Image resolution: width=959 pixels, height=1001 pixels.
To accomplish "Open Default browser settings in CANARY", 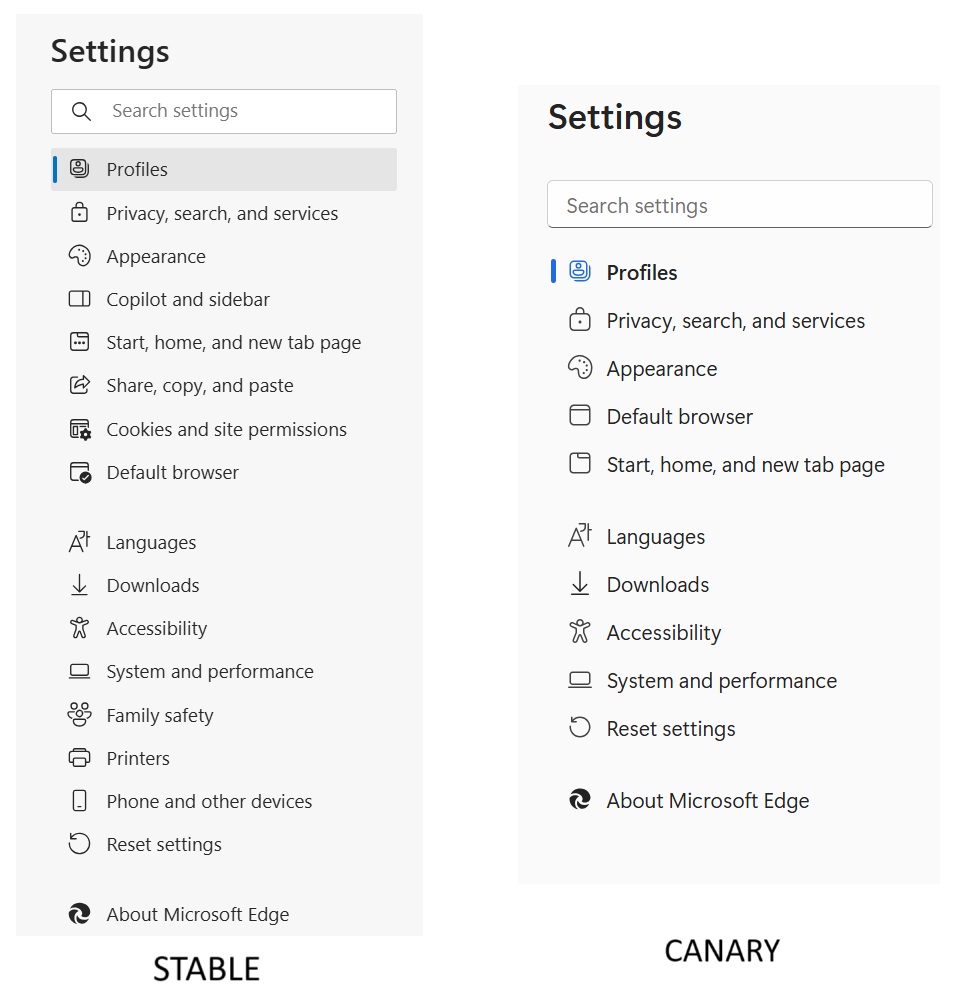I will click(x=680, y=416).
